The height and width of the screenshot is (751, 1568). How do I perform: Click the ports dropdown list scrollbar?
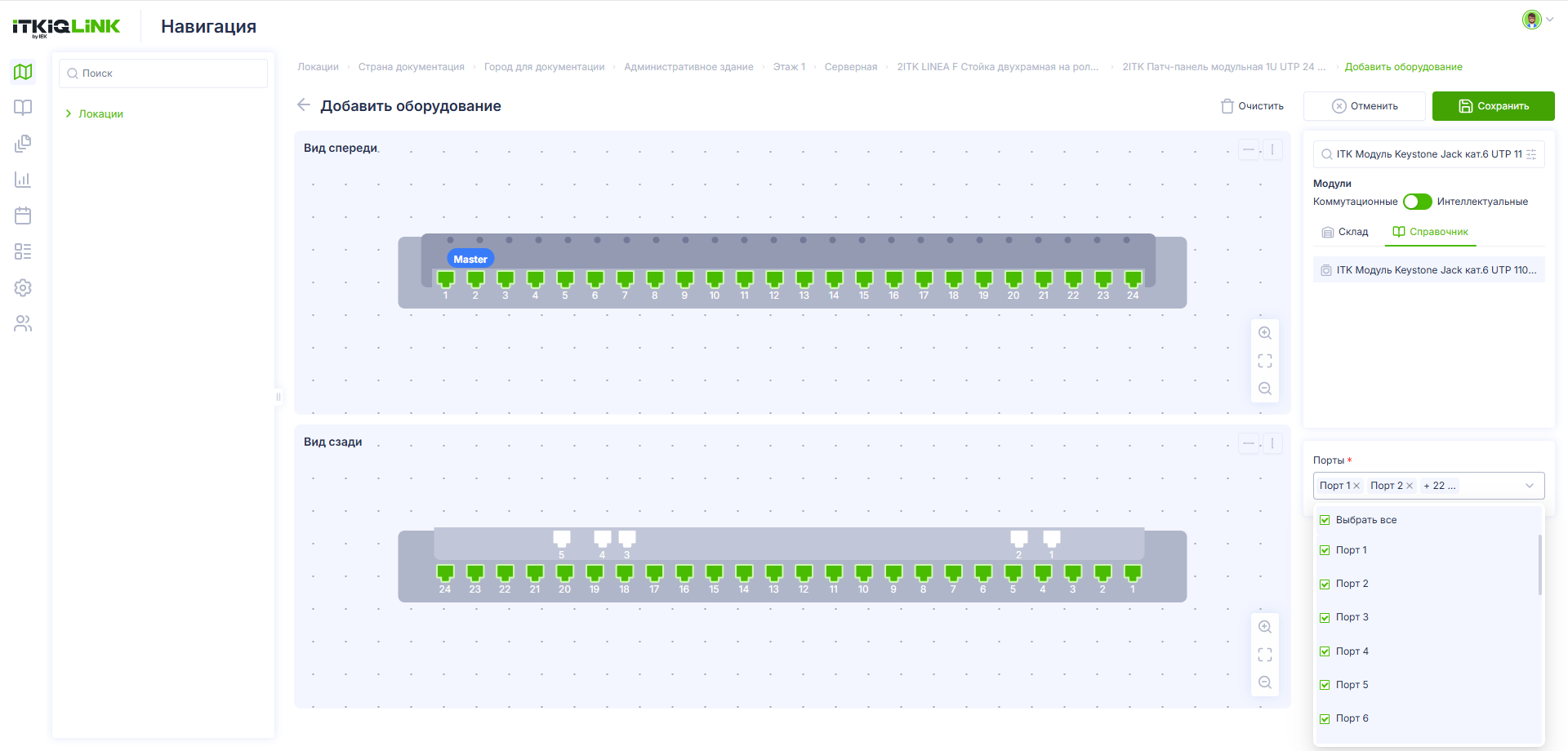coord(1540,565)
